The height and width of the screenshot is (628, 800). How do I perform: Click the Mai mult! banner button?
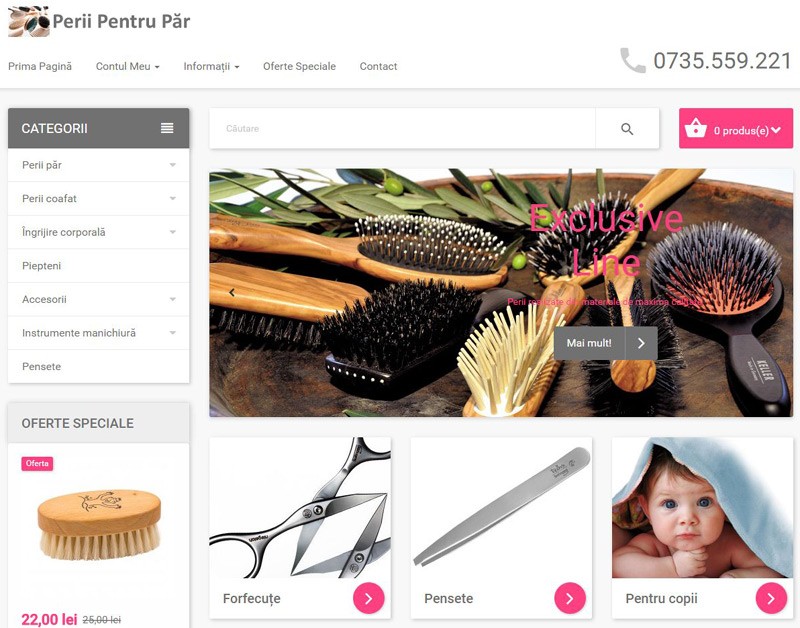point(606,343)
